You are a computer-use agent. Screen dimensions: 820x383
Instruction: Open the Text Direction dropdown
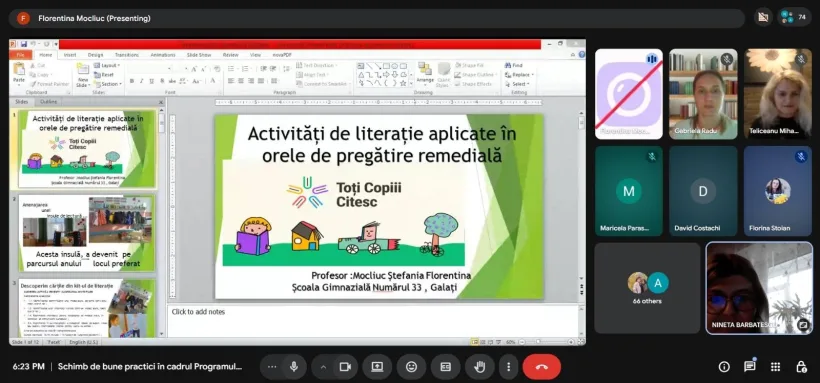point(317,65)
